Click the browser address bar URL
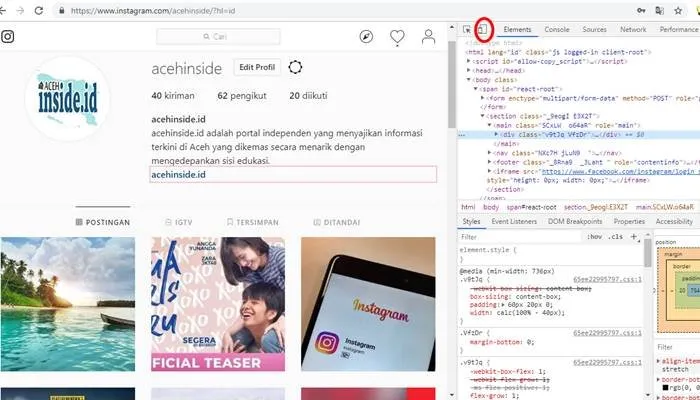 [153, 10]
